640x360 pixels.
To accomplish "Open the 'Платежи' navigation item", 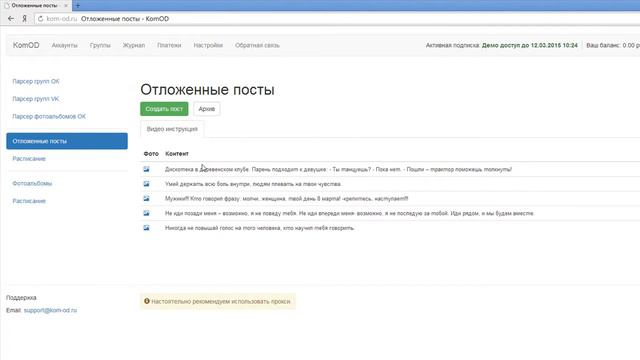I will (169, 45).
